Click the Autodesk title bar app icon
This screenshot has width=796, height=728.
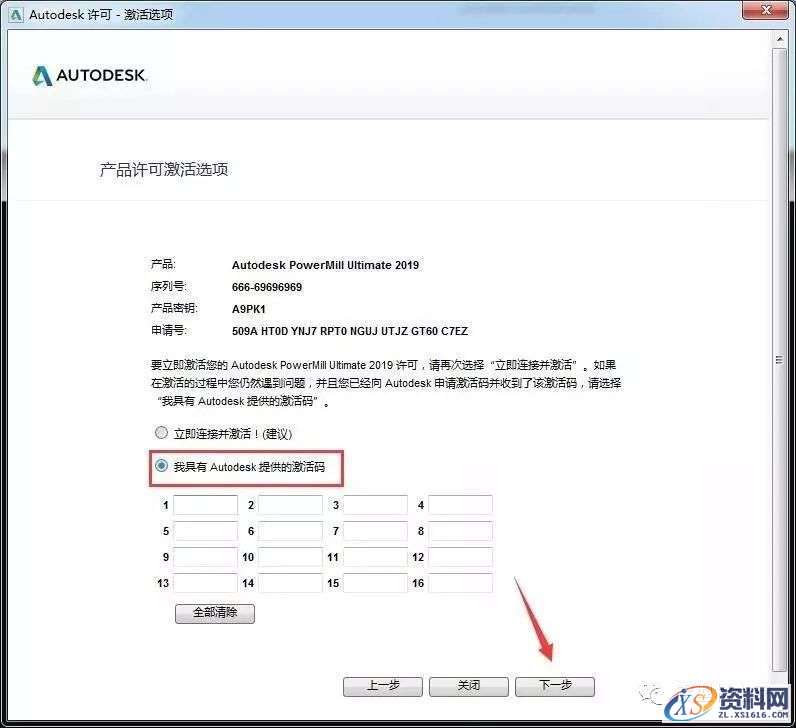point(16,15)
